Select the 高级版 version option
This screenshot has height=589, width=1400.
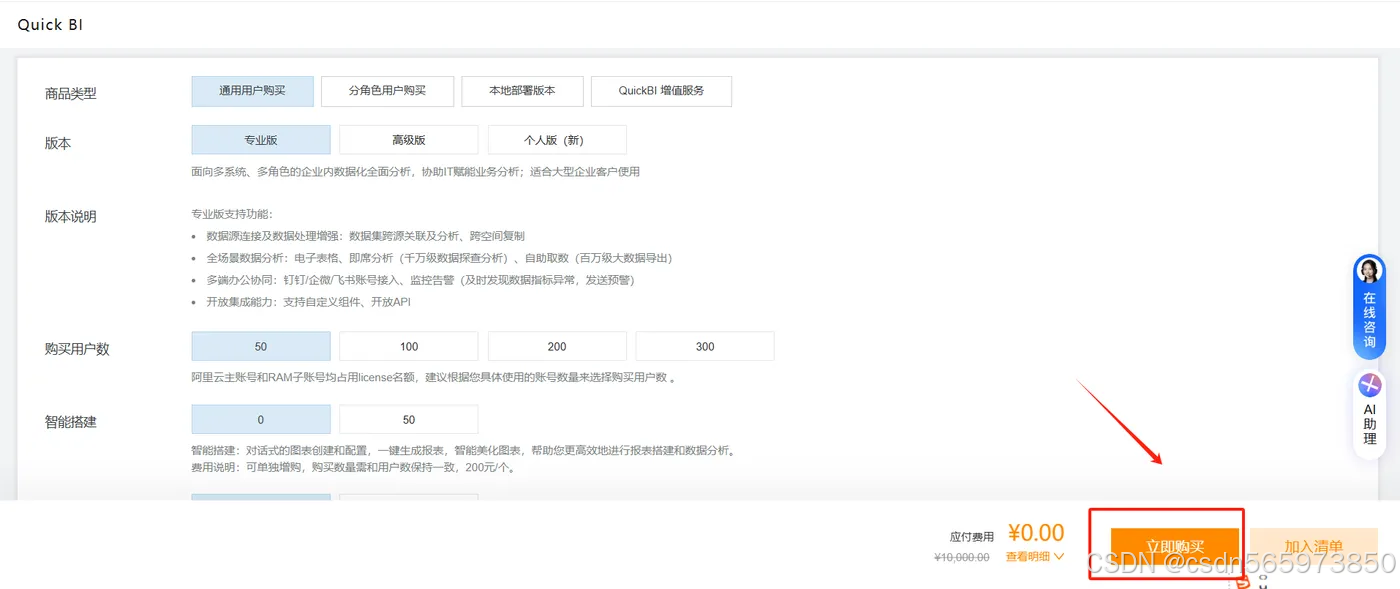click(408, 139)
